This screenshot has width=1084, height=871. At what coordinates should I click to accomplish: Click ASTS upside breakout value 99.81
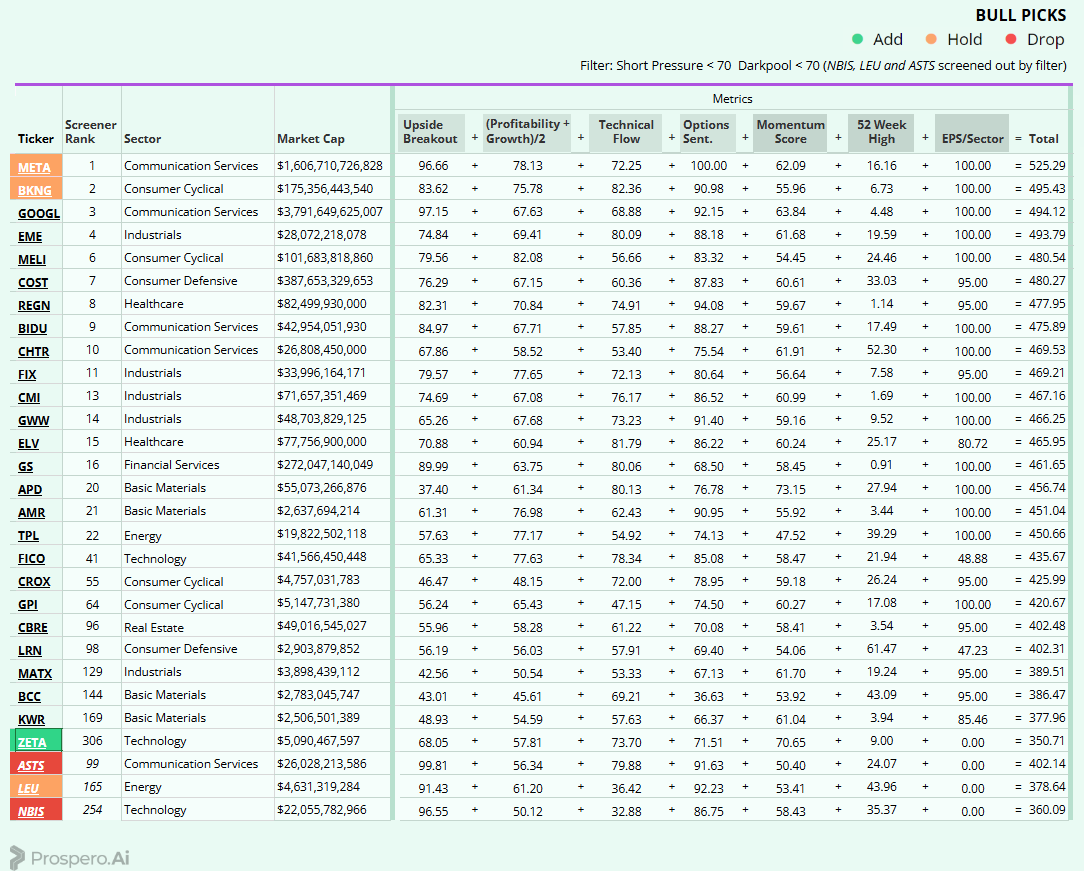tap(433, 765)
